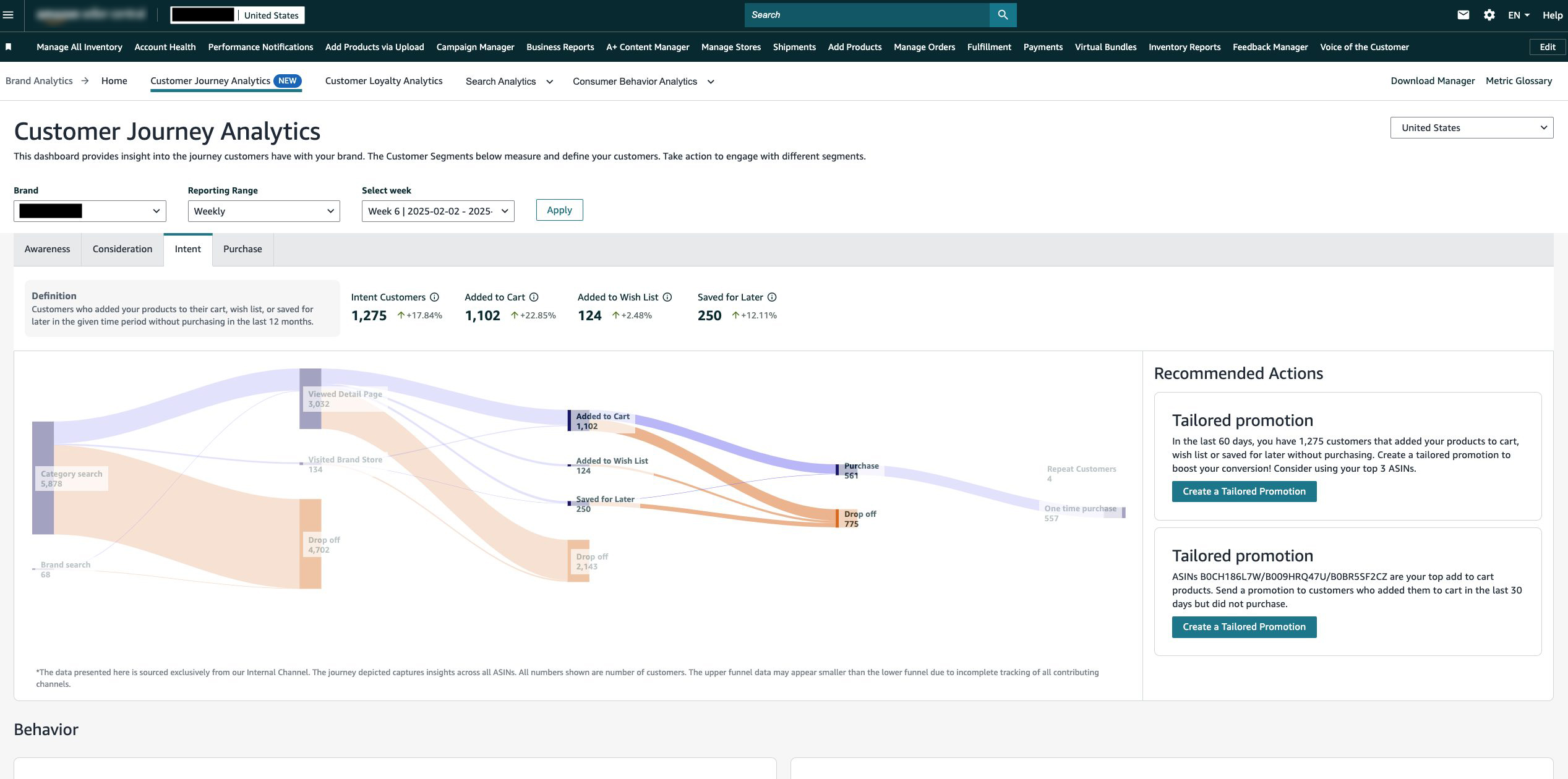This screenshot has height=779, width=1568.
Task: Open the Reporting Range Weekly dropdown
Action: click(x=263, y=211)
